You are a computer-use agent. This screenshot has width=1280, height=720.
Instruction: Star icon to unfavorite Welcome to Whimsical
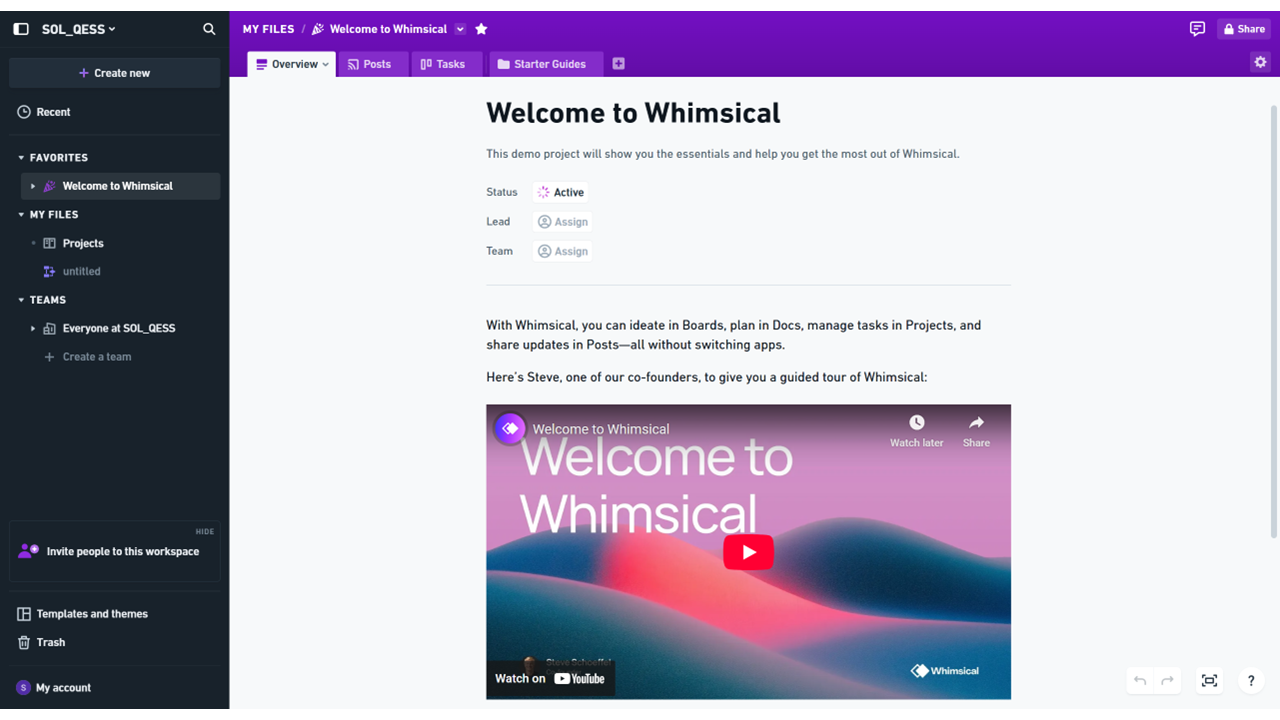pyautogui.click(x=481, y=29)
